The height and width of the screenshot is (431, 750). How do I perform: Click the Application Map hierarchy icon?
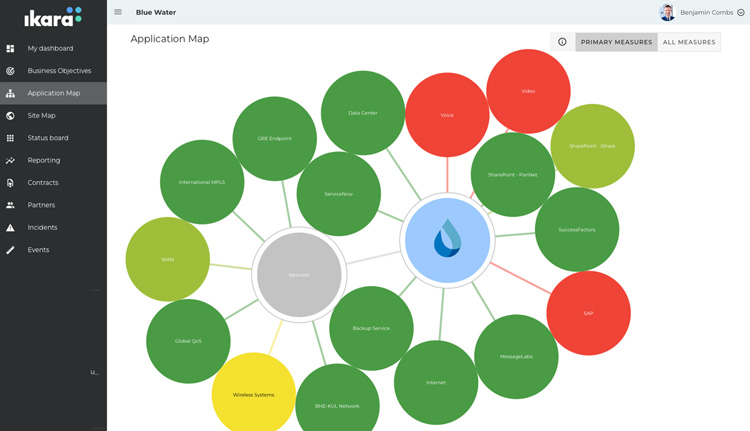10,93
